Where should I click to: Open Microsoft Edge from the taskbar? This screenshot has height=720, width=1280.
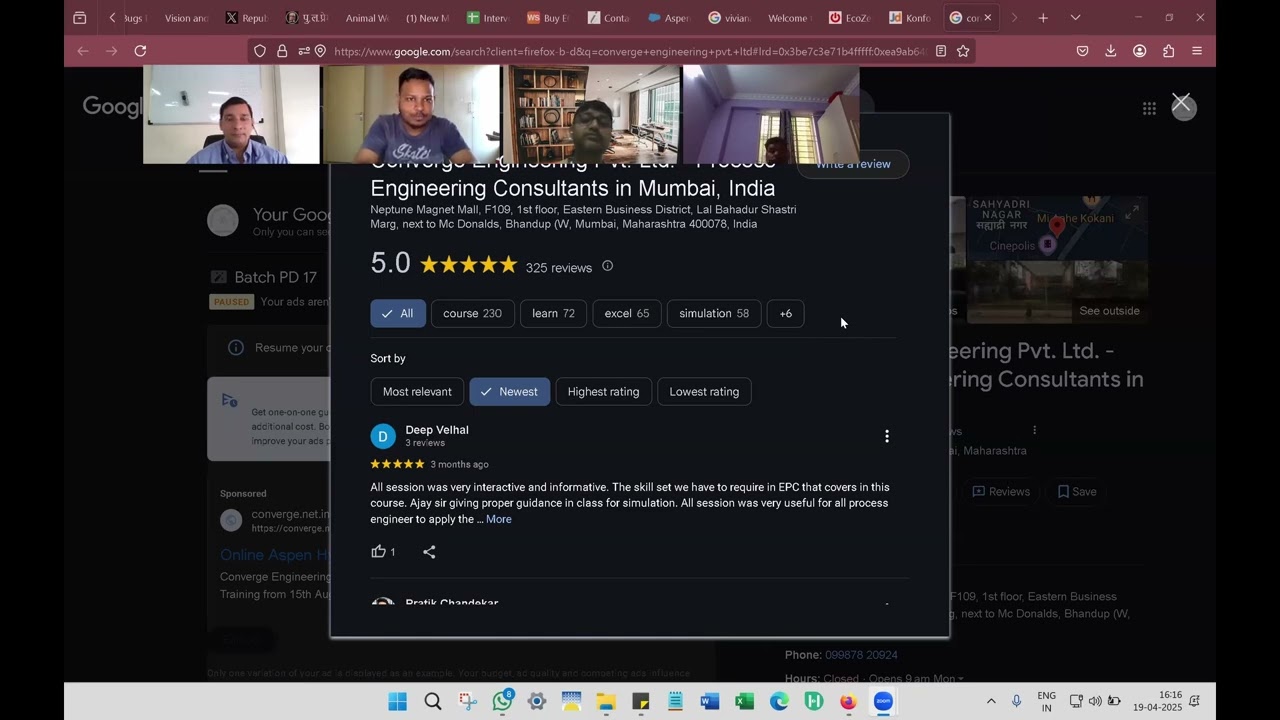779,701
